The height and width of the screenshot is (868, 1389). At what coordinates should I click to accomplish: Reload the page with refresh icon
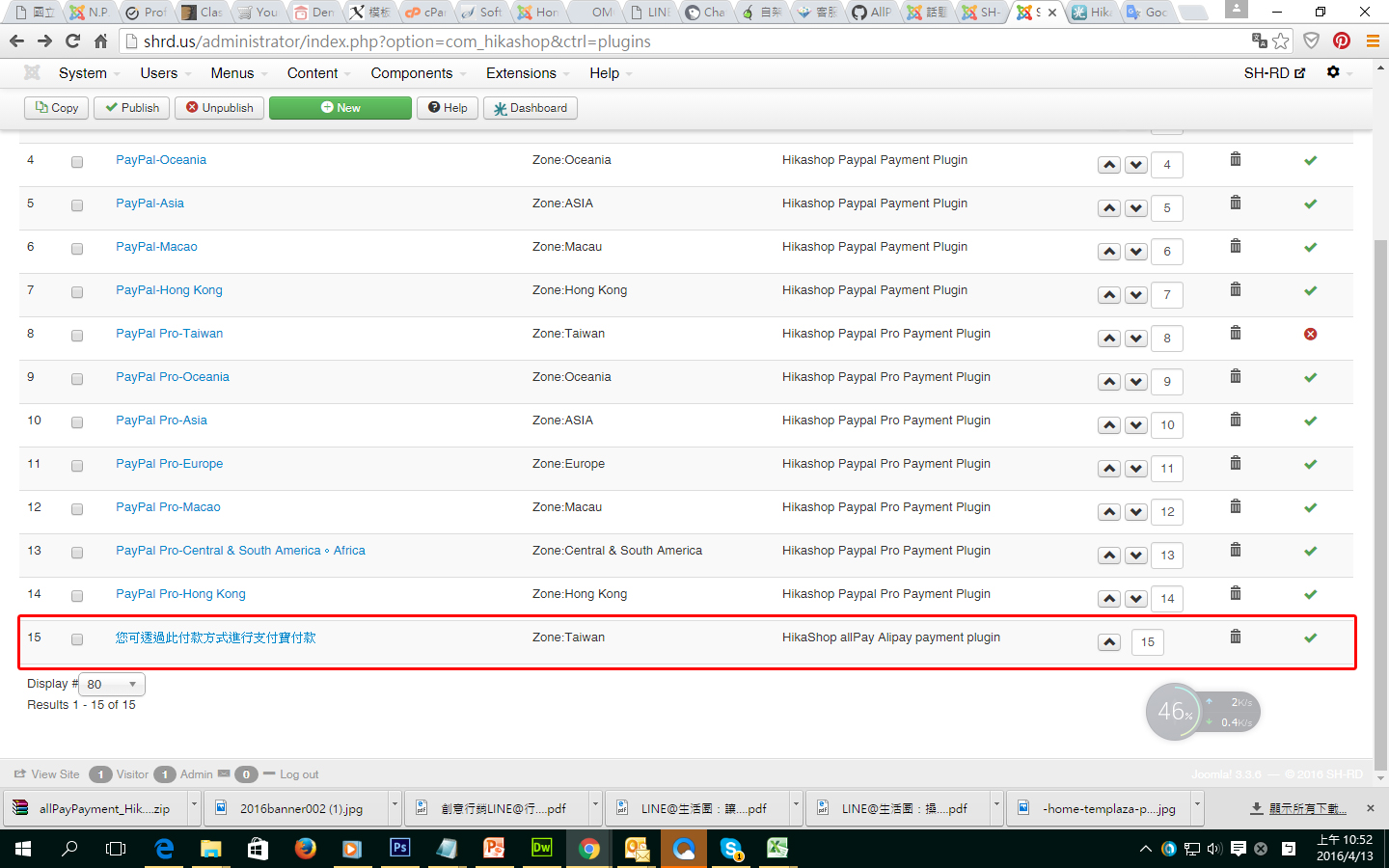click(72, 41)
